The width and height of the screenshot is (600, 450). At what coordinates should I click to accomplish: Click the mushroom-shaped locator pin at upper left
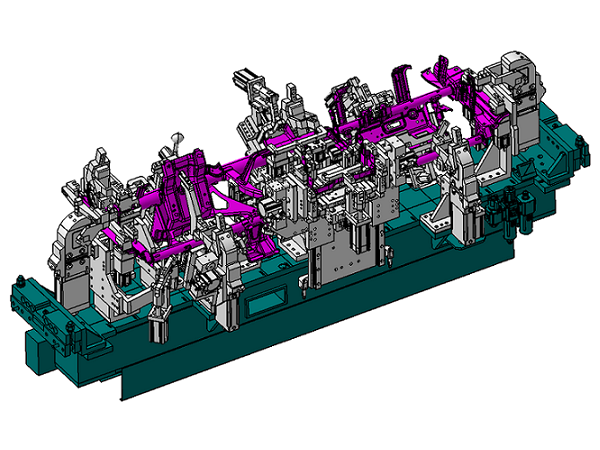(x=177, y=135)
